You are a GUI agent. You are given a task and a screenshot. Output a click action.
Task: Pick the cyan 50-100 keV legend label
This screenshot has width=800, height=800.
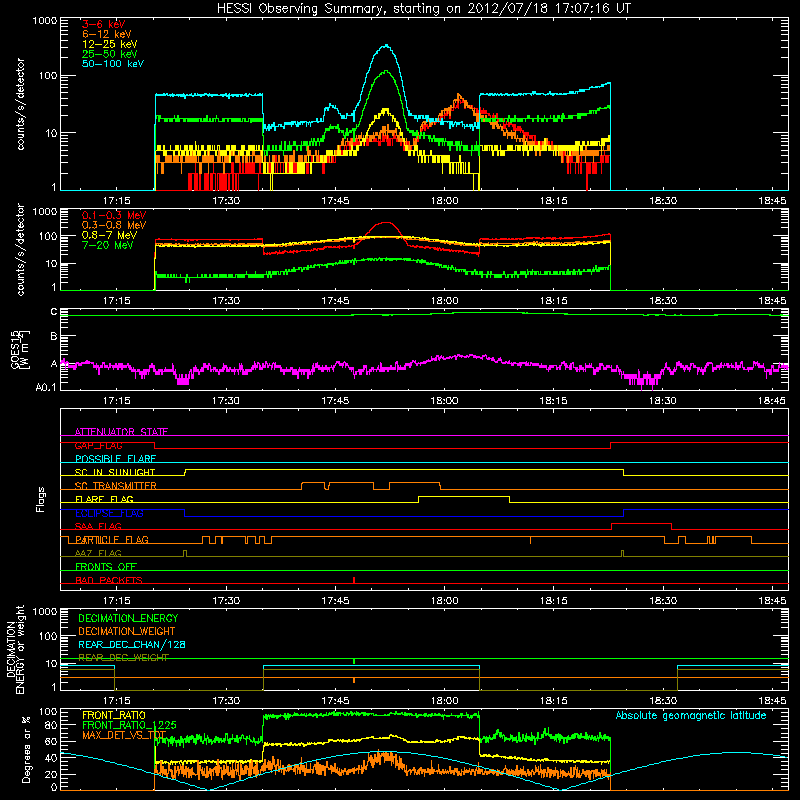coord(113,64)
